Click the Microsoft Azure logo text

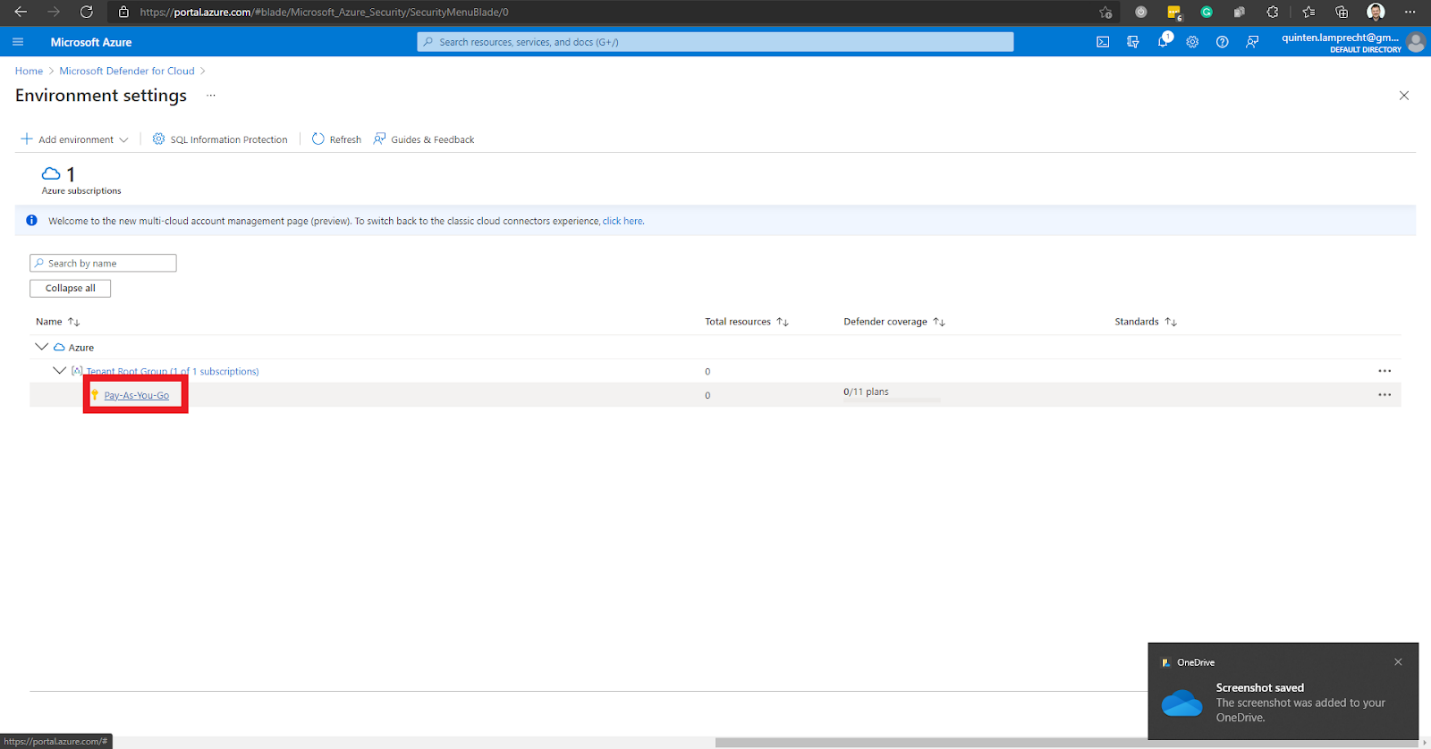(91, 42)
